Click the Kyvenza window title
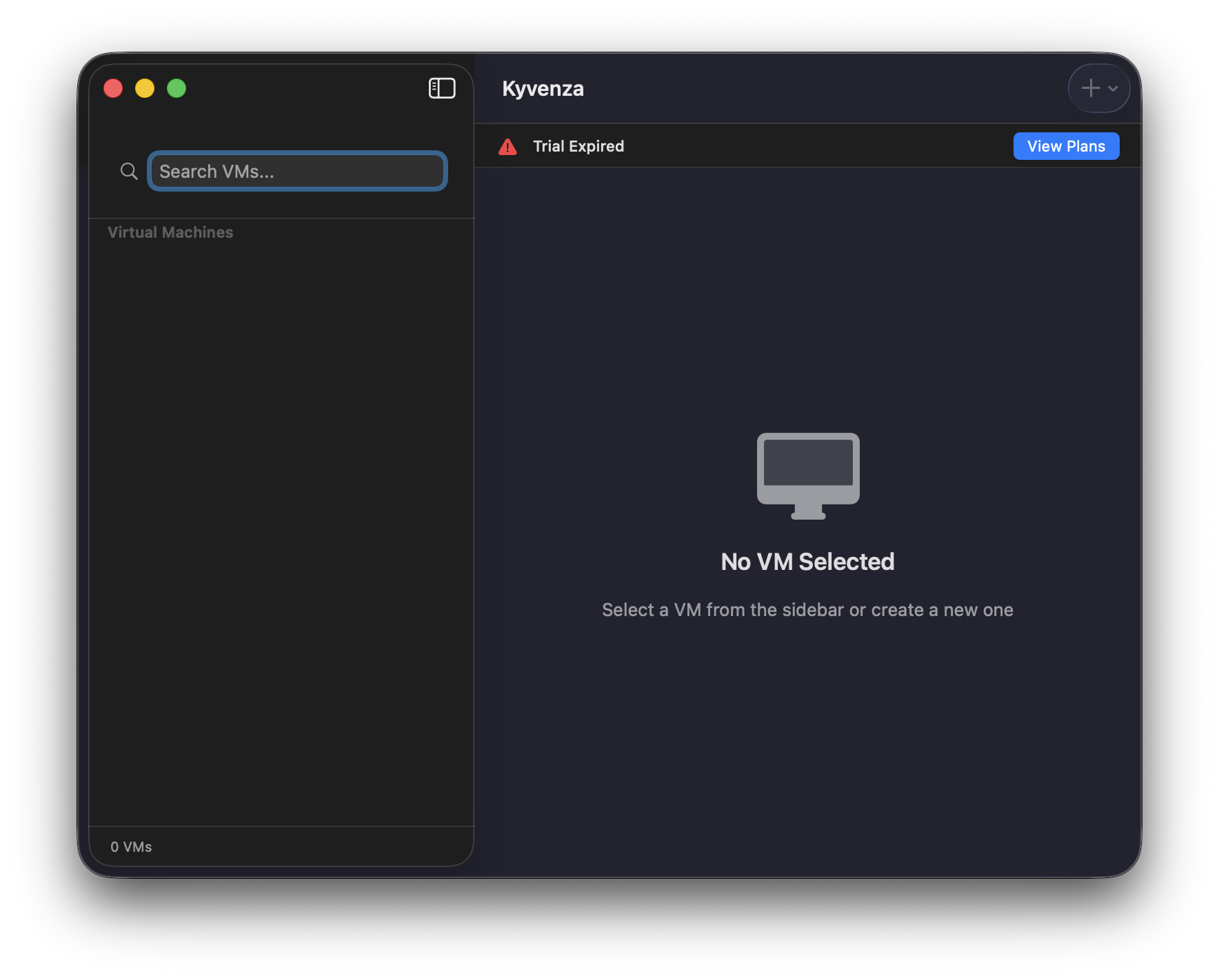Image resolution: width=1219 pixels, height=980 pixels. pyautogui.click(x=543, y=88)
